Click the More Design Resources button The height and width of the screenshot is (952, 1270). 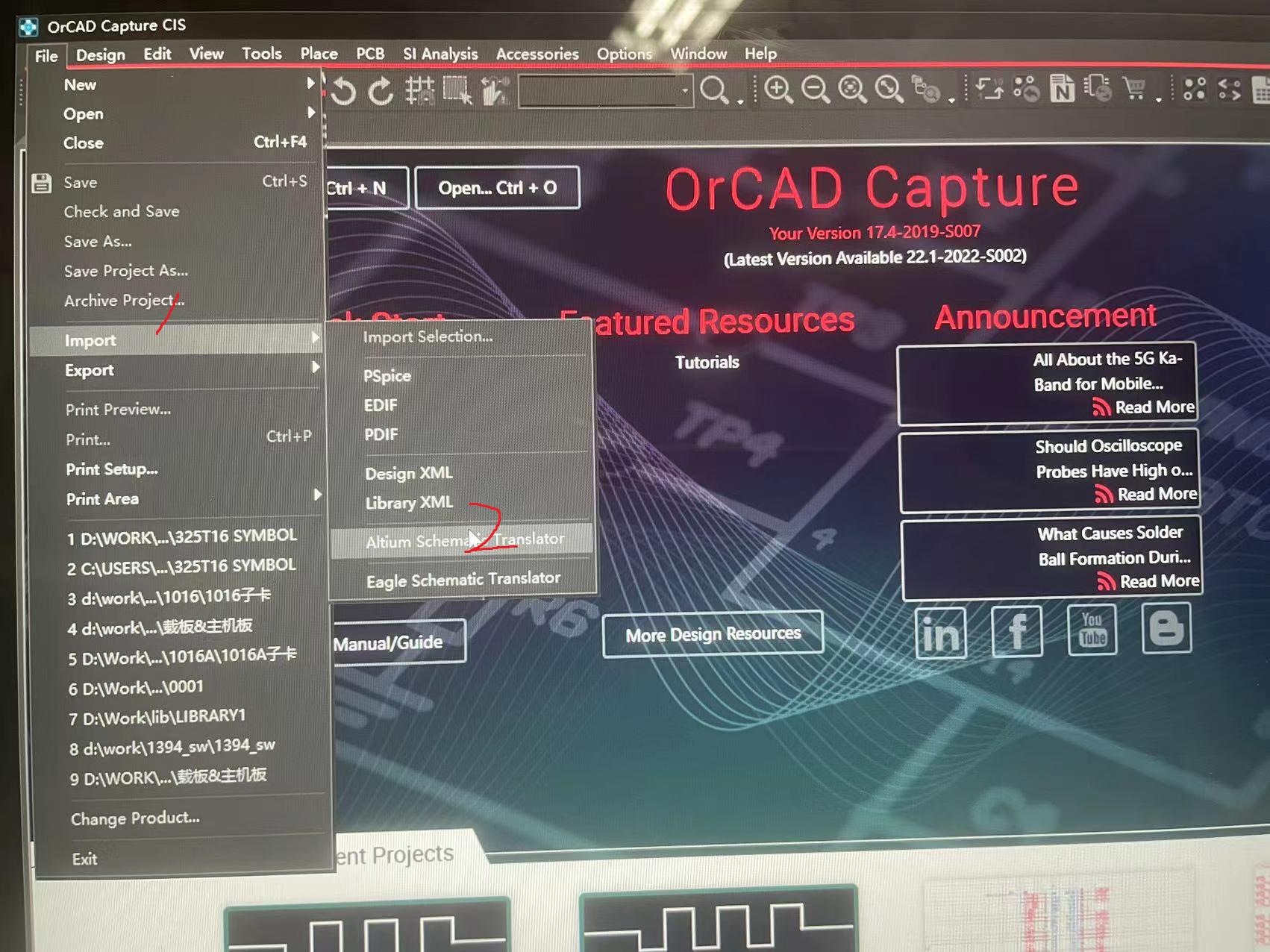click(712, 633)
